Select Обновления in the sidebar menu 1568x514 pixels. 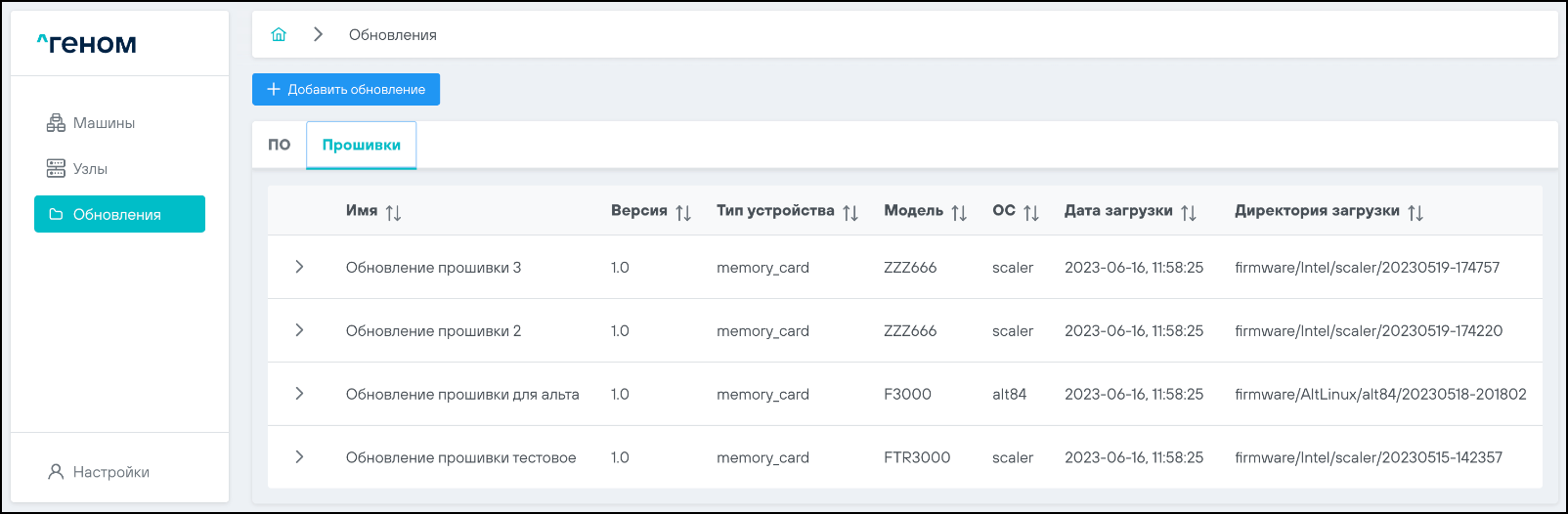coord(119,214)
